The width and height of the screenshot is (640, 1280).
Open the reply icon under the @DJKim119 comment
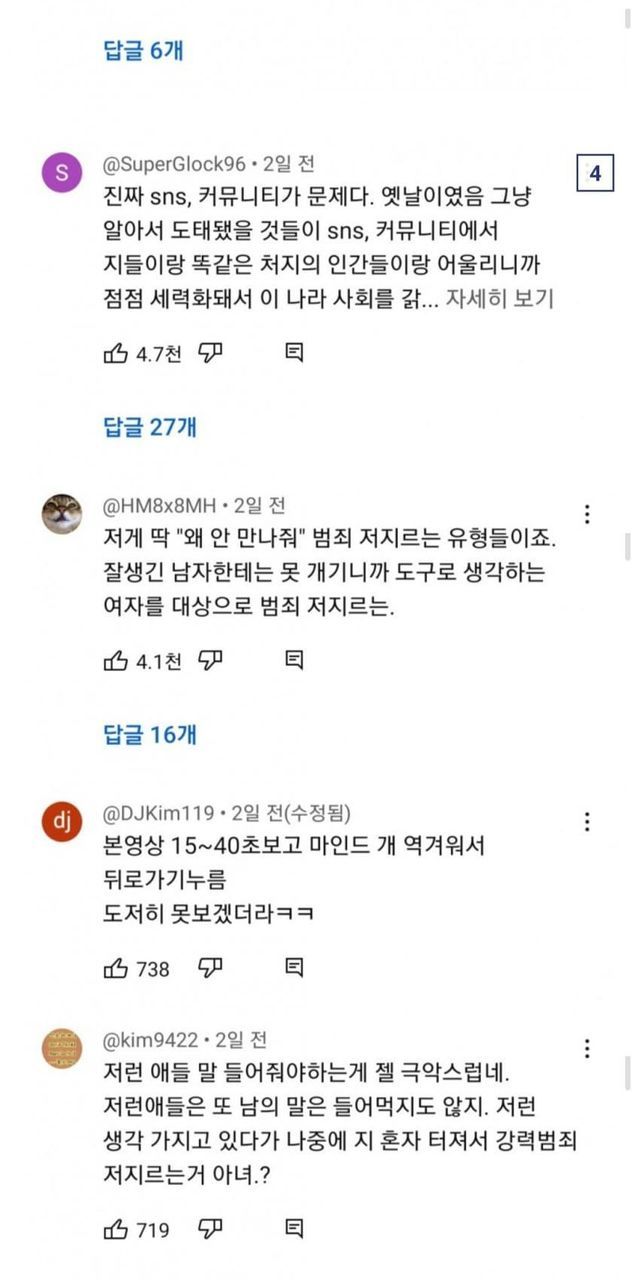coord(294,968)
